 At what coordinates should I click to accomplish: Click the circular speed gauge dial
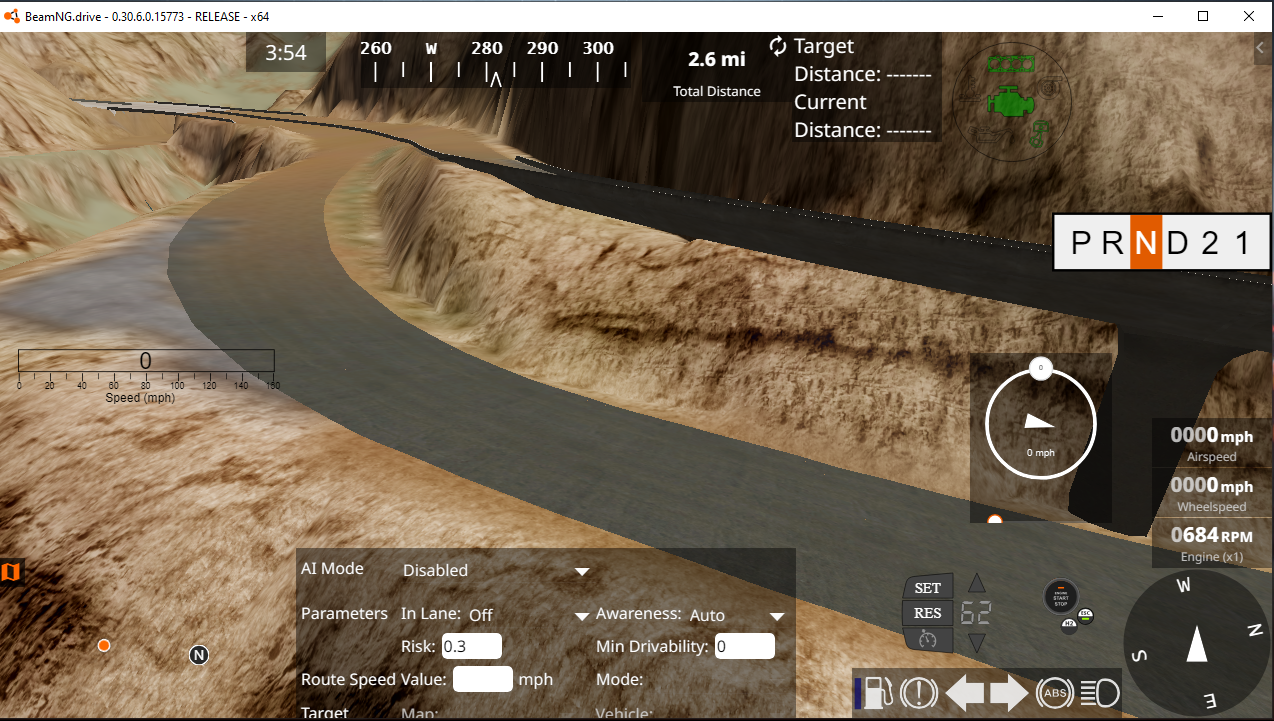click(x=1041, y=425)
